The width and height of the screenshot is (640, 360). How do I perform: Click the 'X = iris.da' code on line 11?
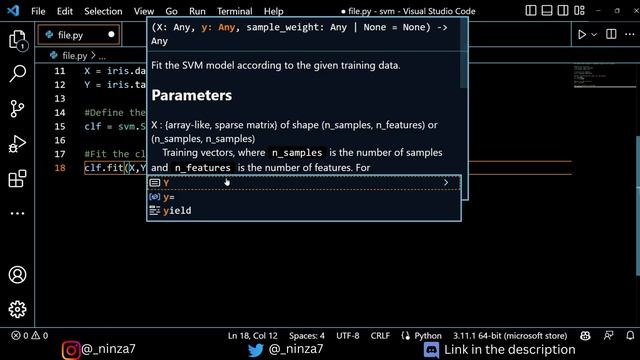115,71
